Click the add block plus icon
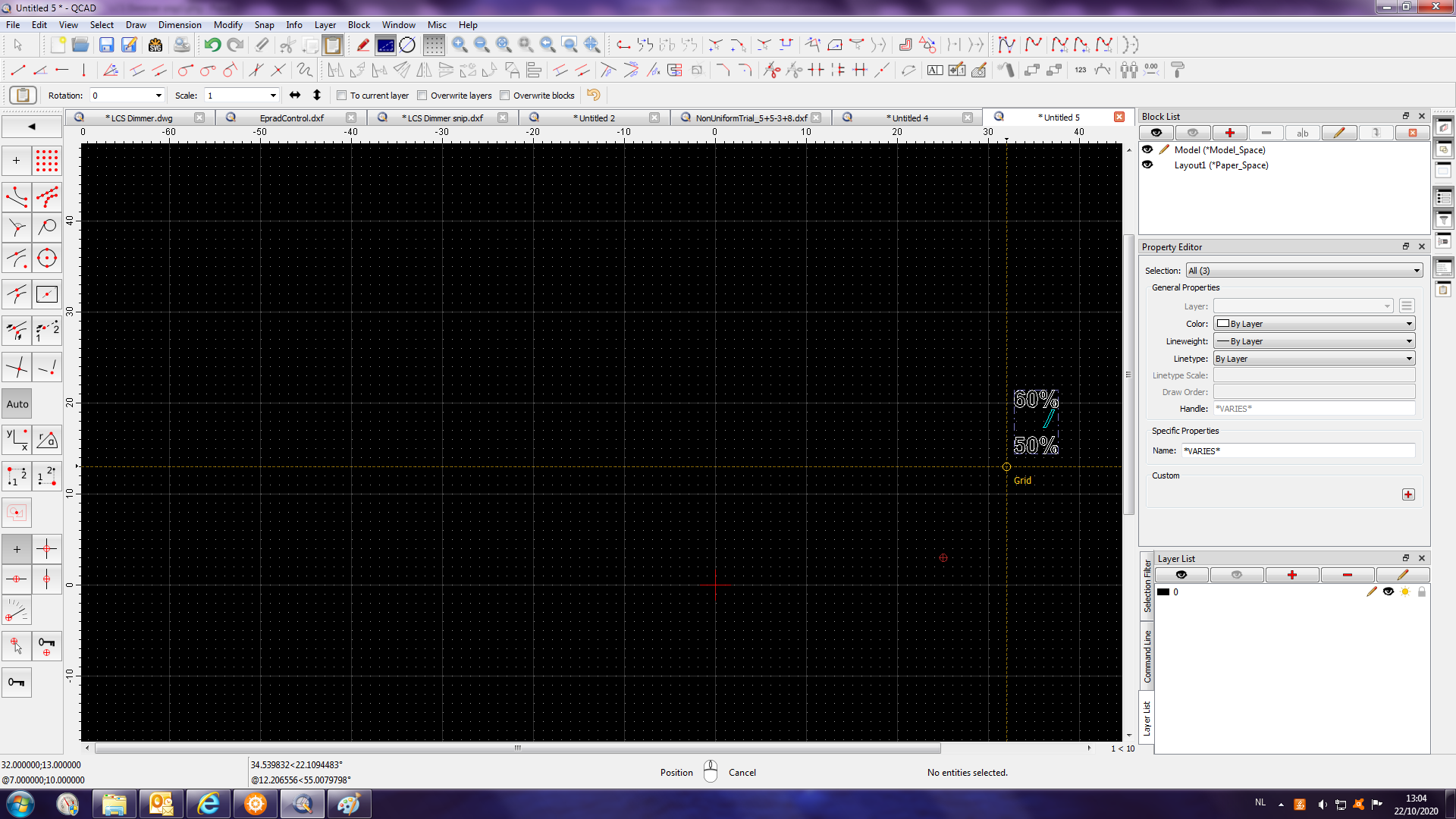The image size is (1456, 819). coord(1229,133)
